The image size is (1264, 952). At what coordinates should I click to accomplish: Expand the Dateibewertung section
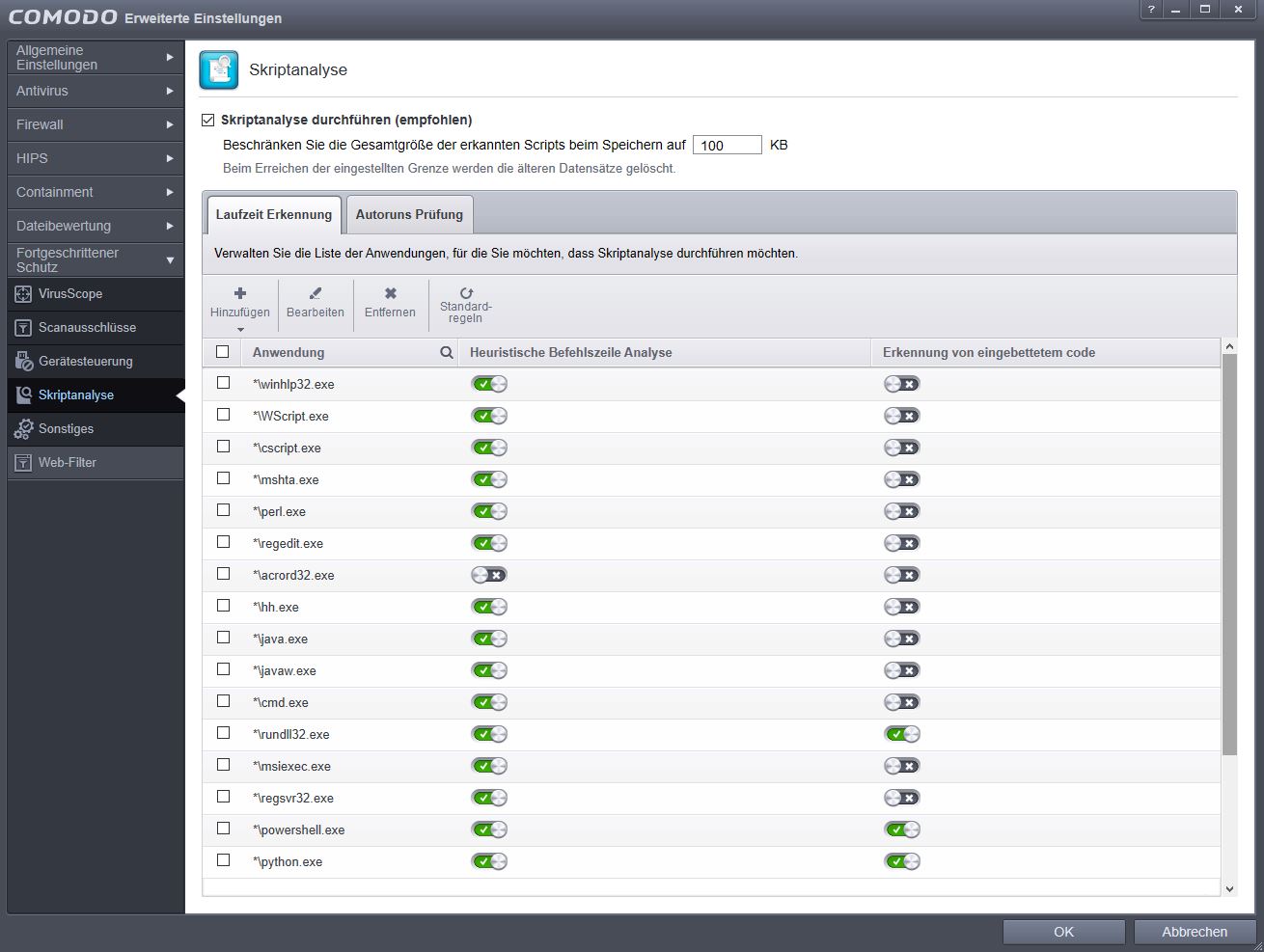coord(95,227)
